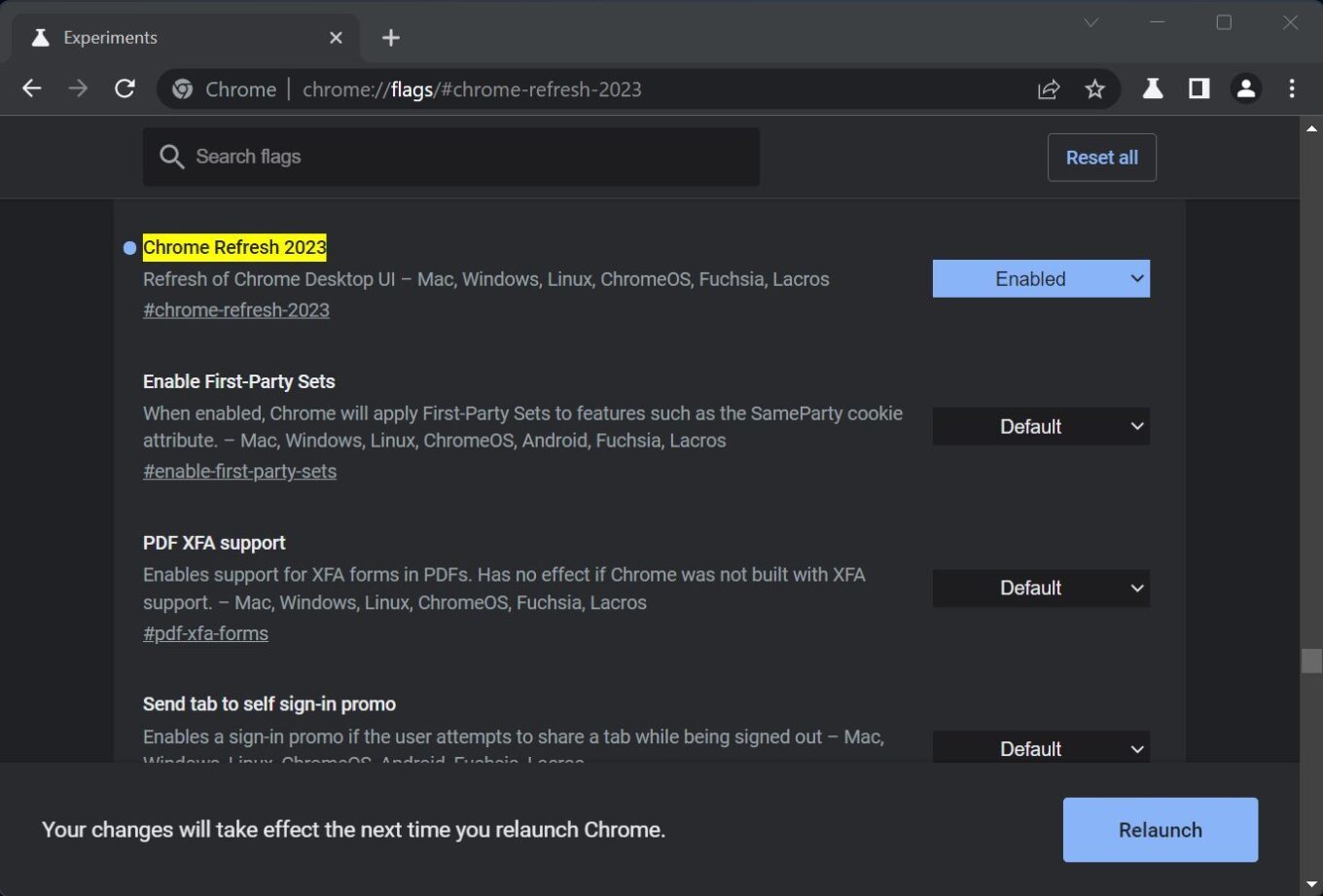Screen dimensions: 1323x896
Task: Click the Chrome site info icon
Action: click(182, 90)
